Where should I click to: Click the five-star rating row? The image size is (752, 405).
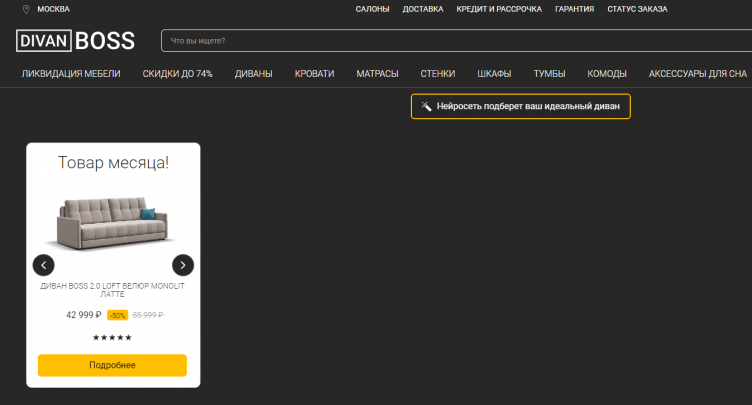point(112,337)
